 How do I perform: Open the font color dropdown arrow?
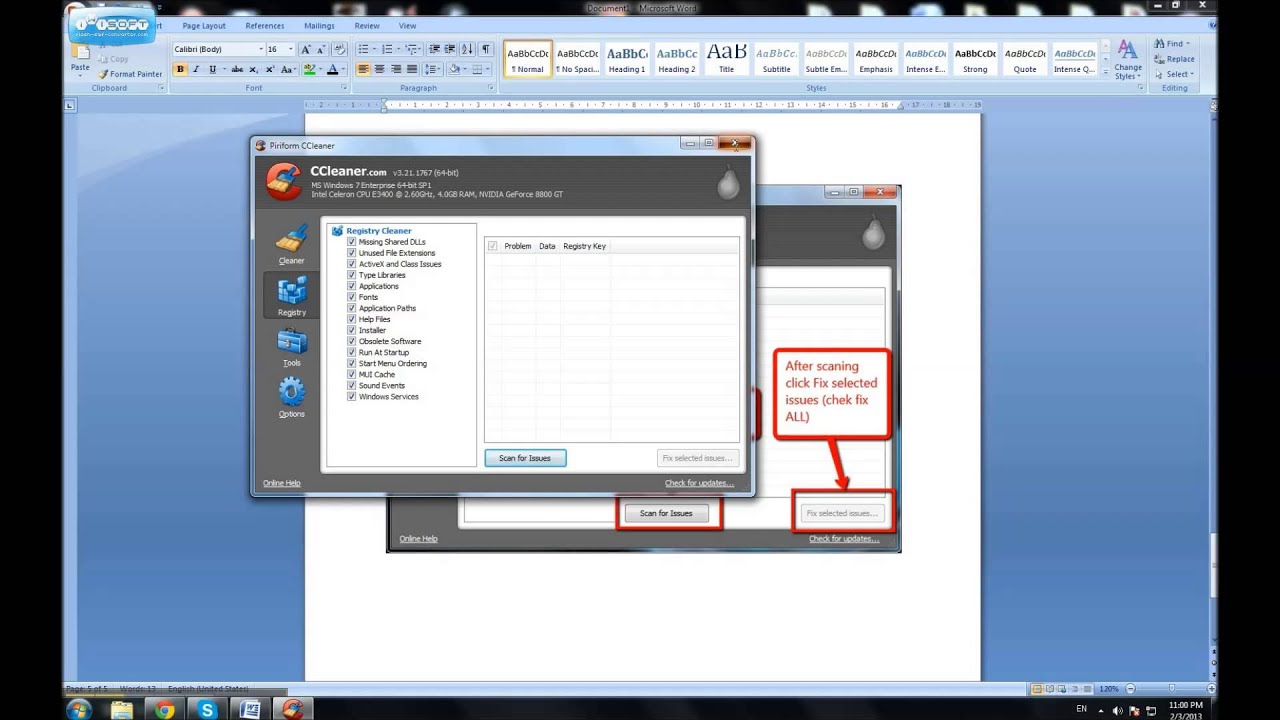coord(344,69)
